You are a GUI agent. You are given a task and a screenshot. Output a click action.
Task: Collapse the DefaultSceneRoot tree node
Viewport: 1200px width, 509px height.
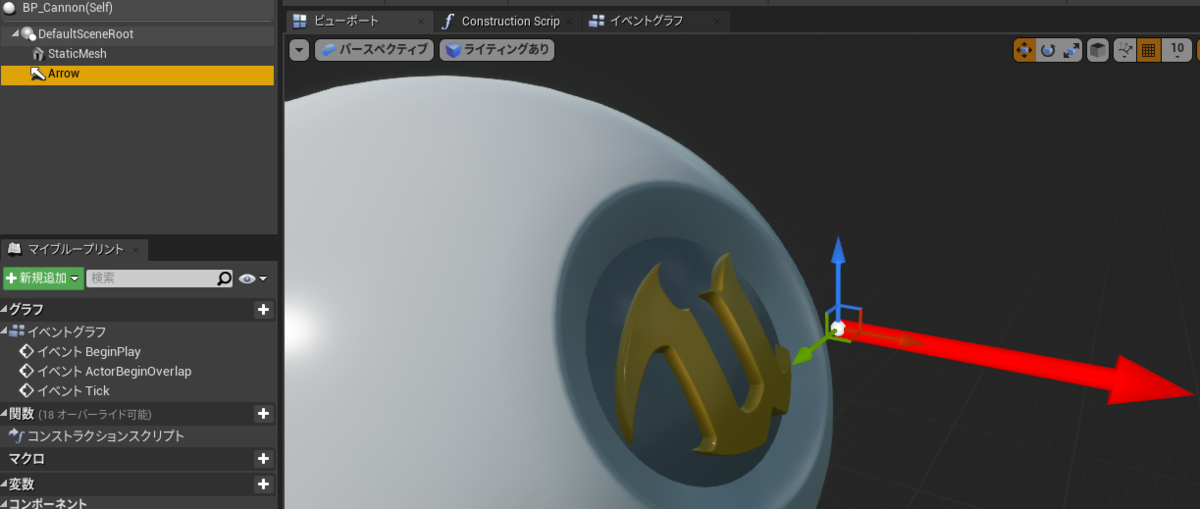(14, 34)
